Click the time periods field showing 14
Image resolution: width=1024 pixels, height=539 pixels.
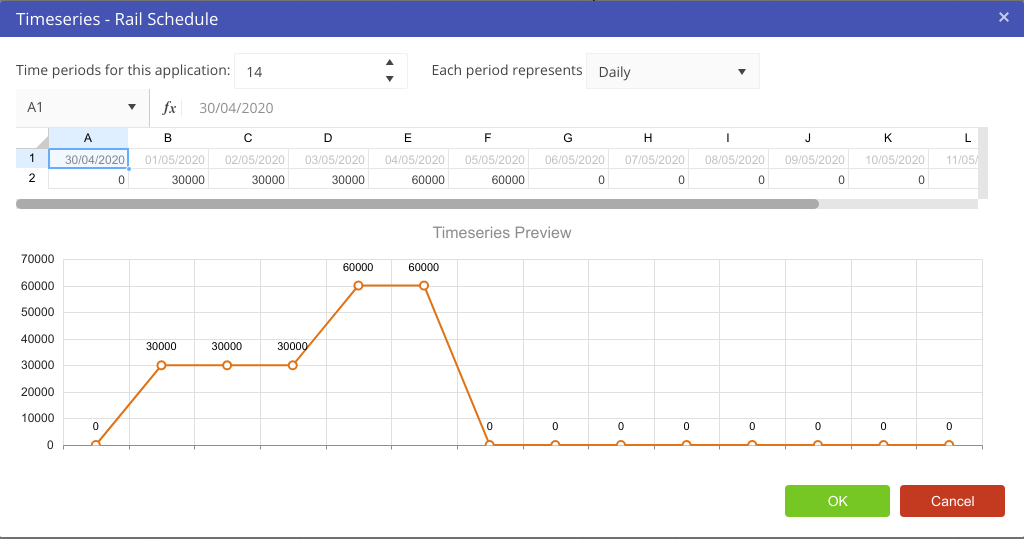[310, 72]
